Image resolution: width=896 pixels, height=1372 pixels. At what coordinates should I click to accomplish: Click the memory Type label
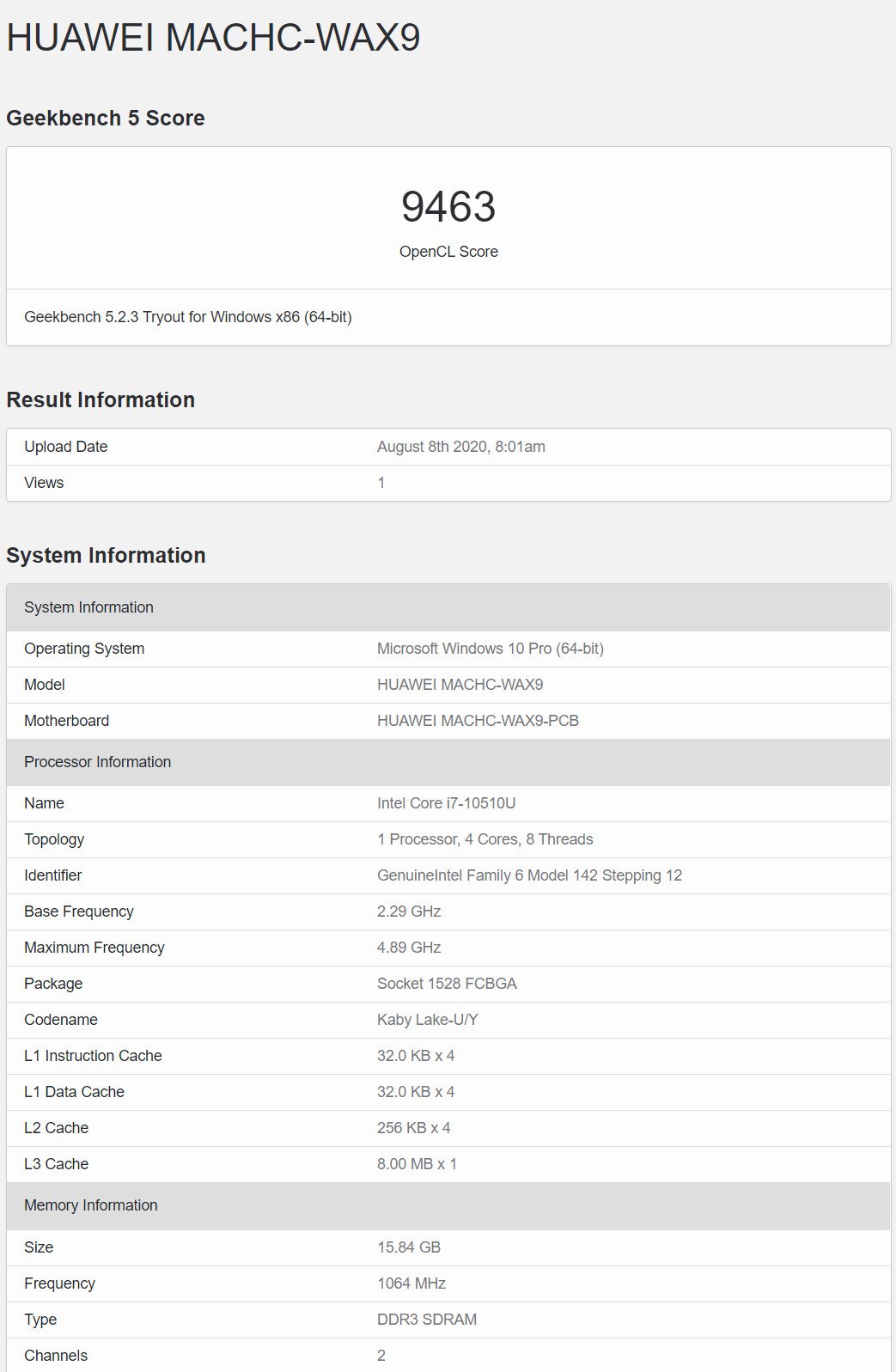[40, 1320]
